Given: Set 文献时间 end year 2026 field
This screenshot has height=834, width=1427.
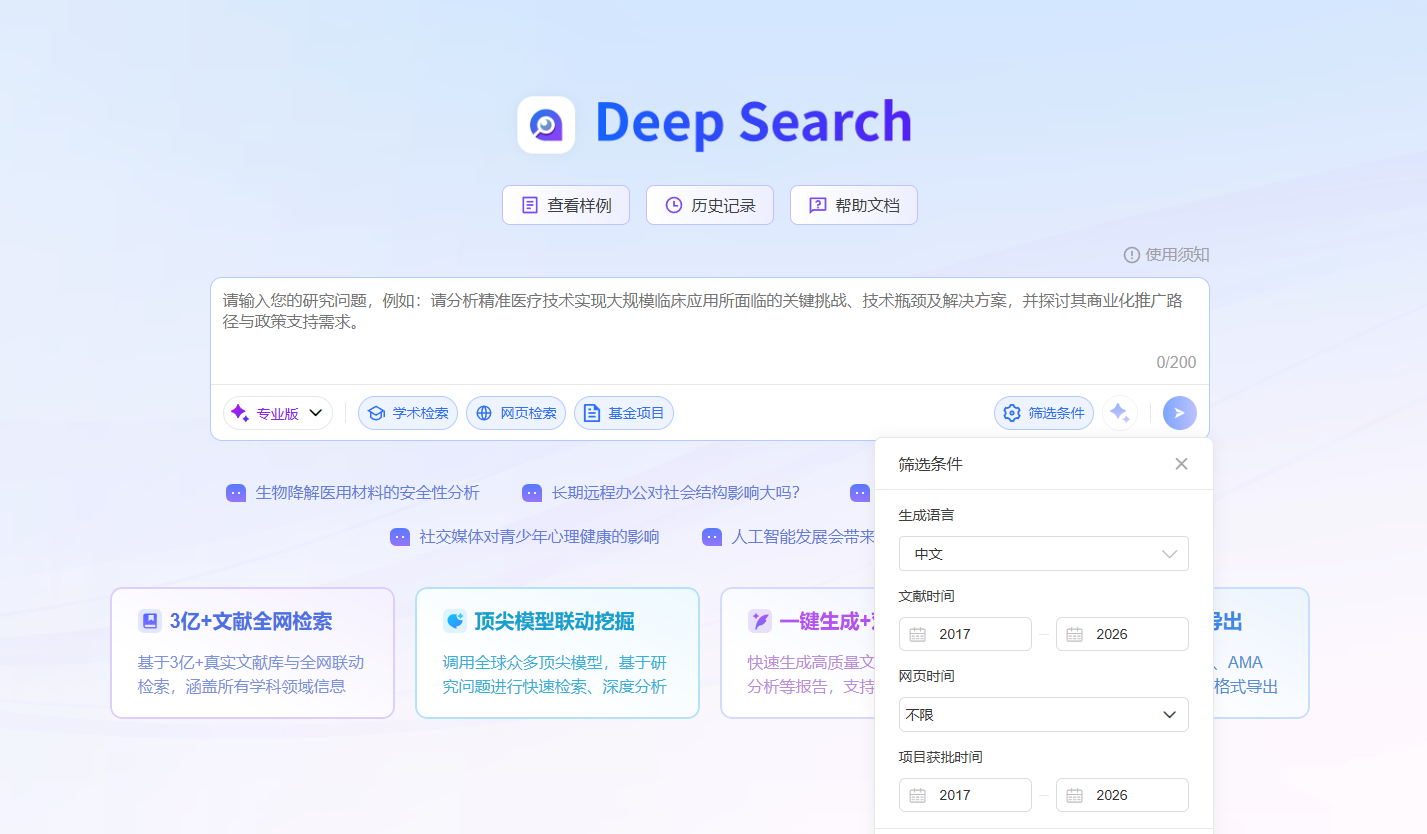Looking at the screenshot, I should pos(1122,634).
